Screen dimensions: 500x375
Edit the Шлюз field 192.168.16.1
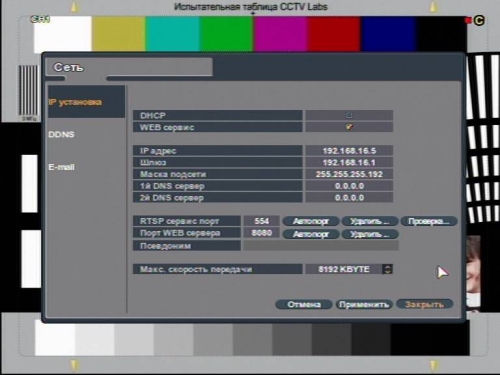click(x=349, y=162)
